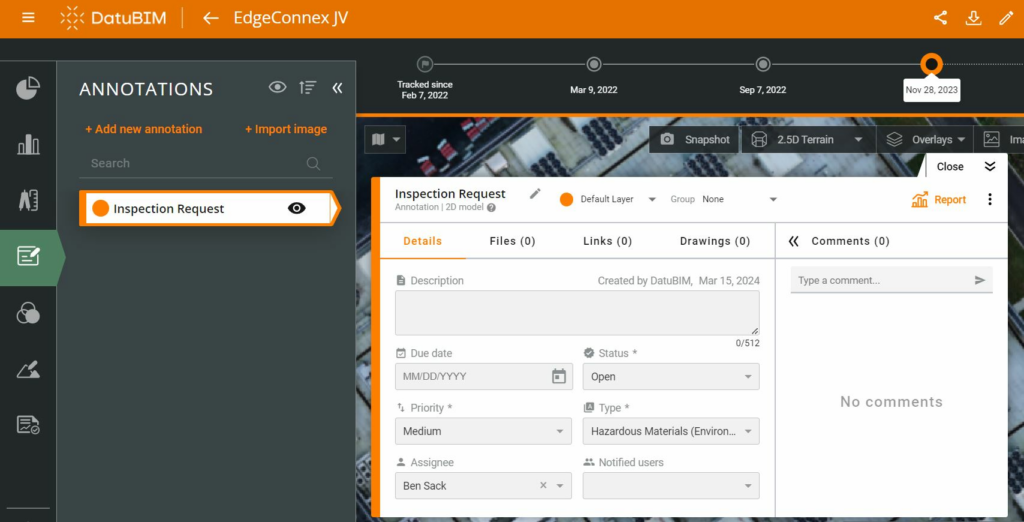Open the ruler measurement tools sidebar icon
The width and height of the screenshot is (1024, 522).
[28, 201]
